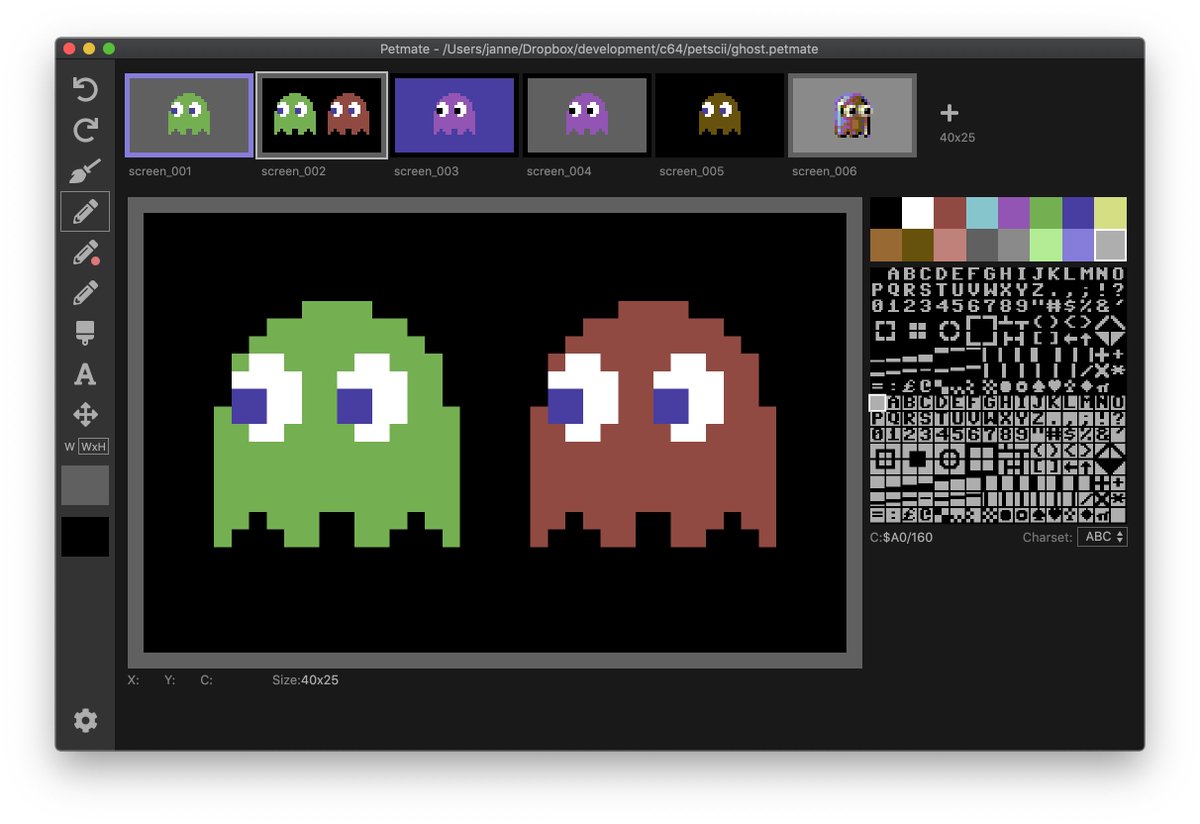The image size is (1200, 824).
Task: Click the screen_002 label text
Action: click(x=293, y=171)
